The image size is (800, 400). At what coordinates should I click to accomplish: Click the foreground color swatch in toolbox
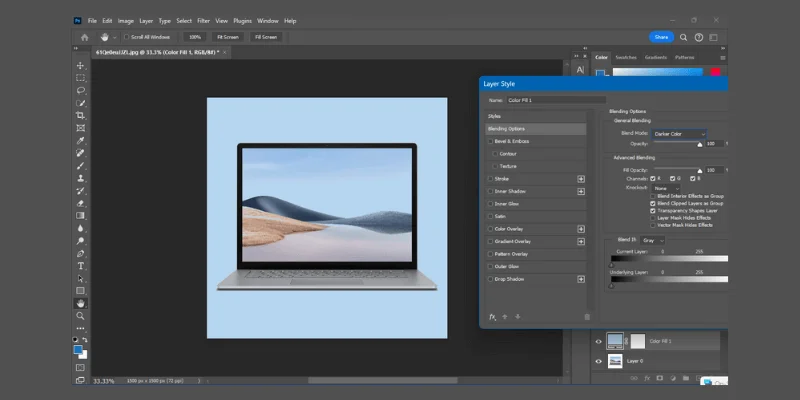click(x=78, y=350)
